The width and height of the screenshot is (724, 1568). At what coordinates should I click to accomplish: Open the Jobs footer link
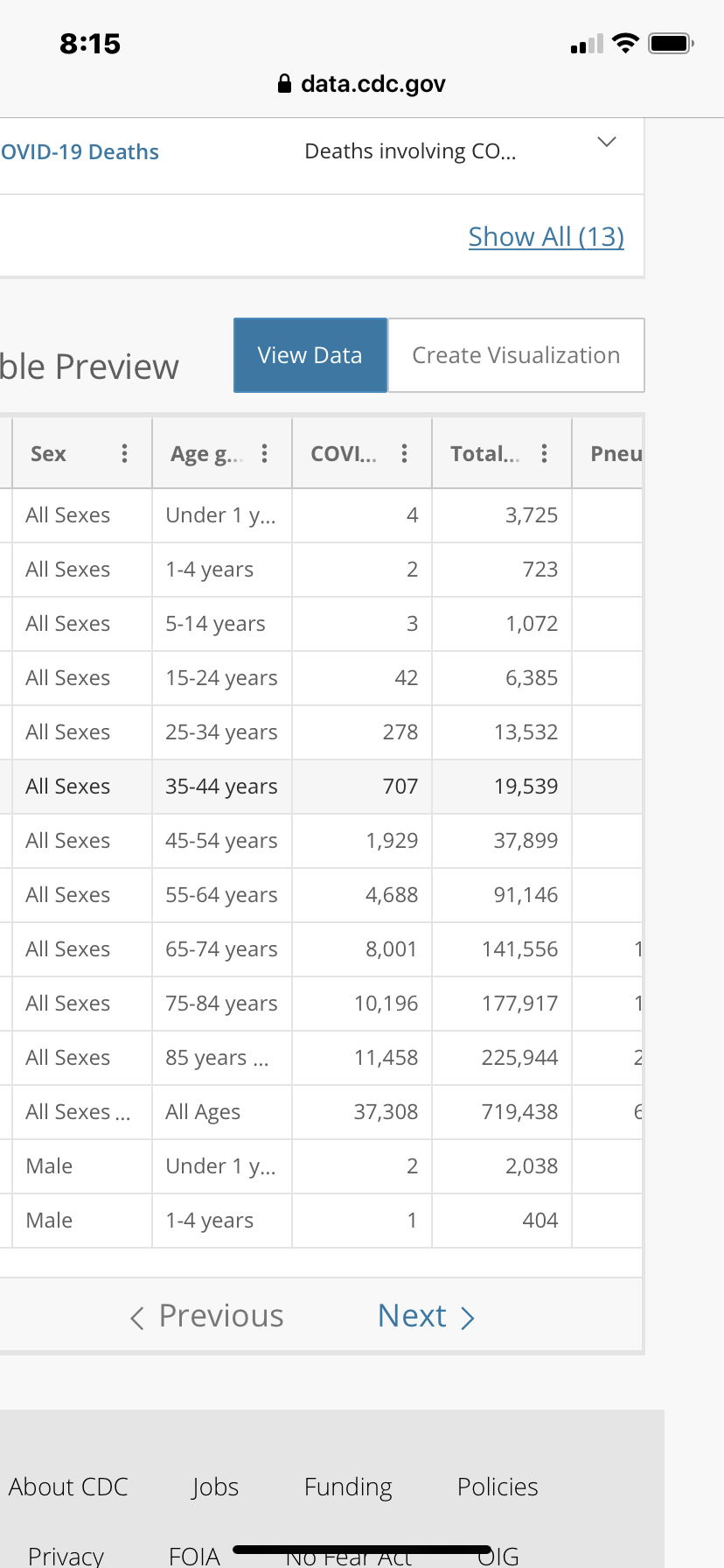click(x=215, y=1487)
